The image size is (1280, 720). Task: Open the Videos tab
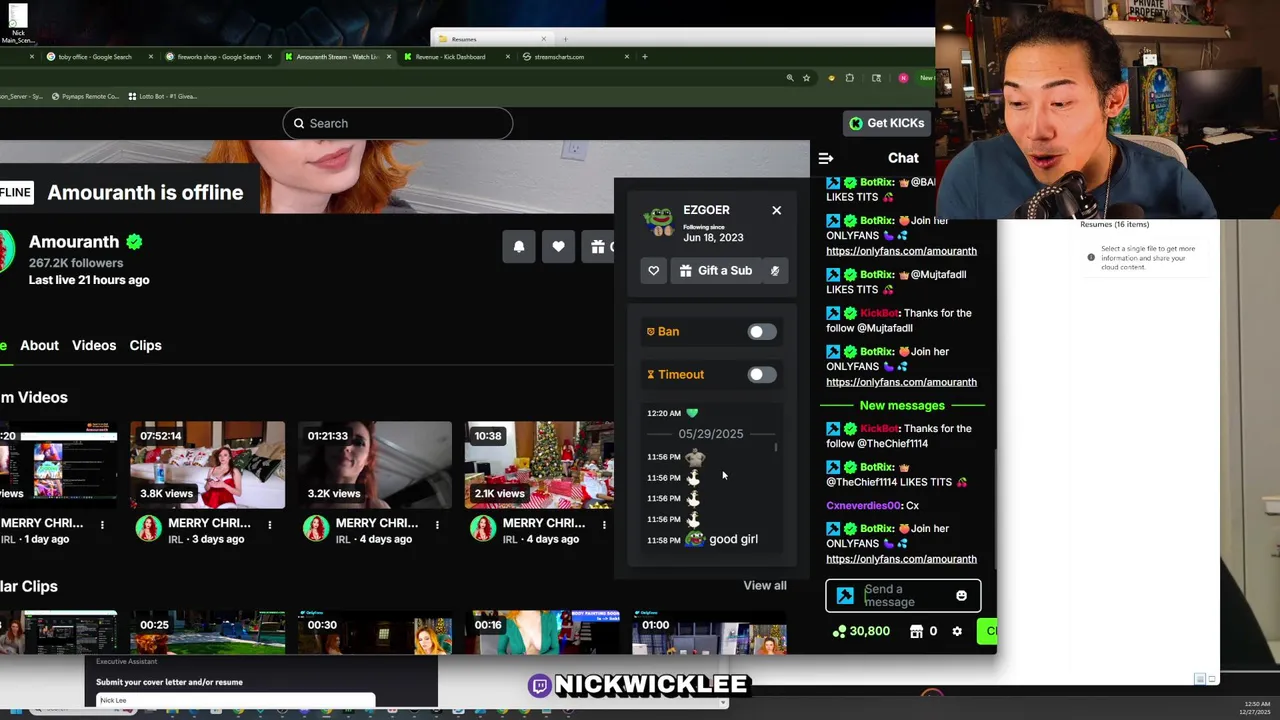[94, 345]
